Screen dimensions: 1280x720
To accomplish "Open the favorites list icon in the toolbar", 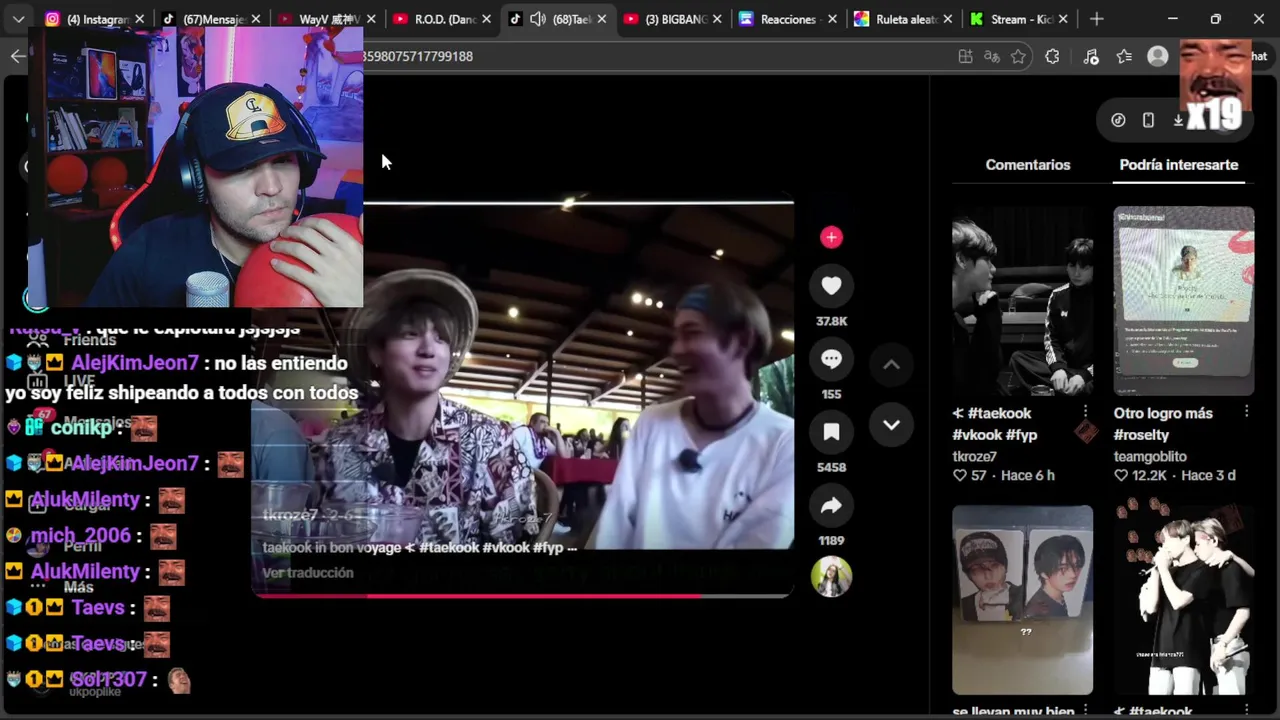I will [x=1124, y=57].
